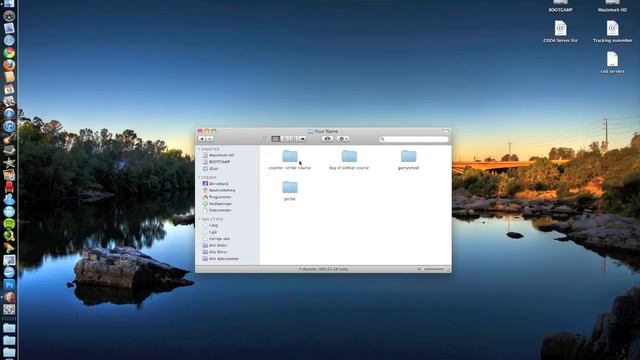Screen dimensions: 640x360
Task: Collapse the SØK ETTER sidebar section
Action: click(x=199, y=219)
